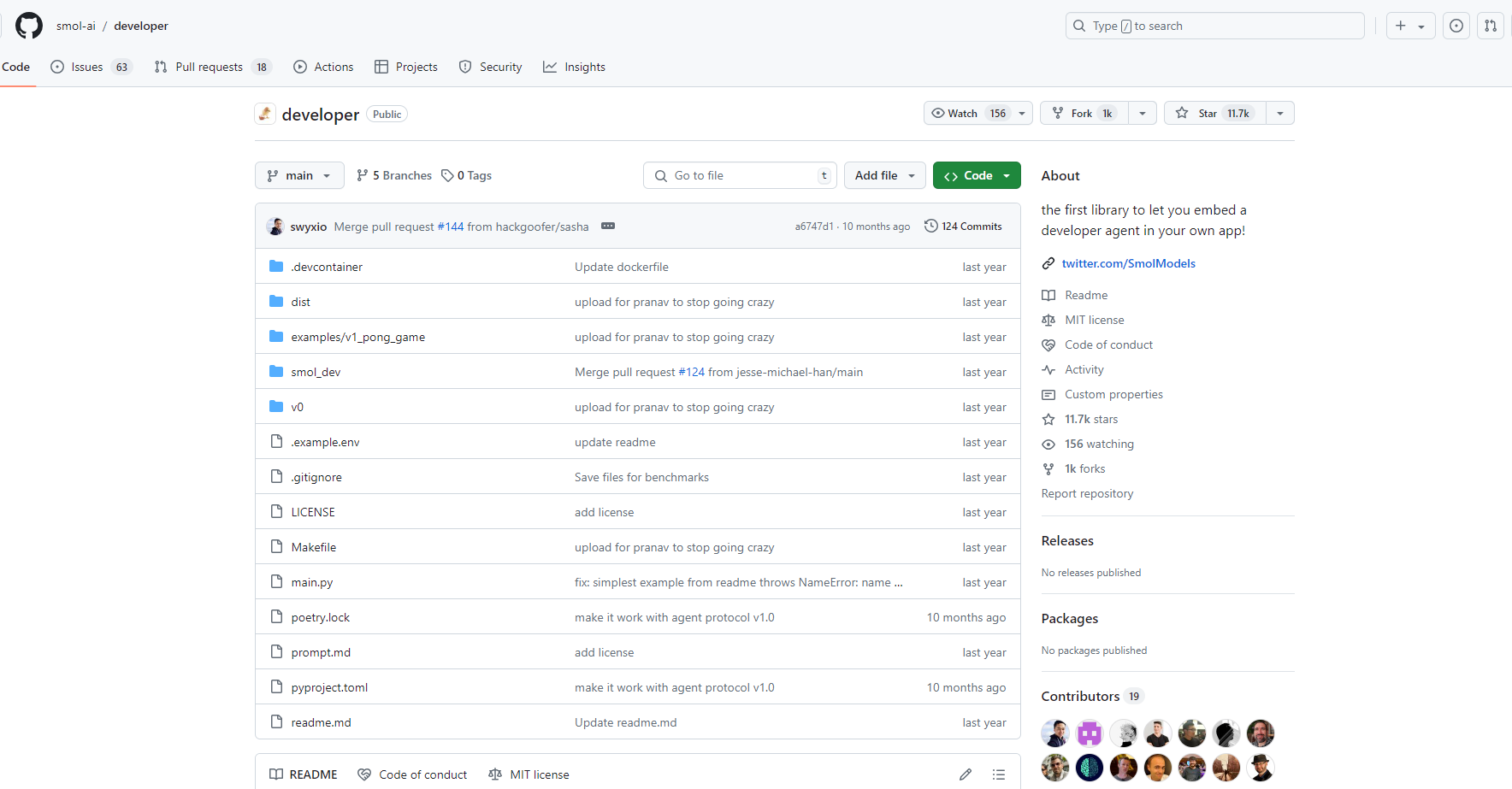
Task: Open the smol_dev folder
Action: (316, 372)
